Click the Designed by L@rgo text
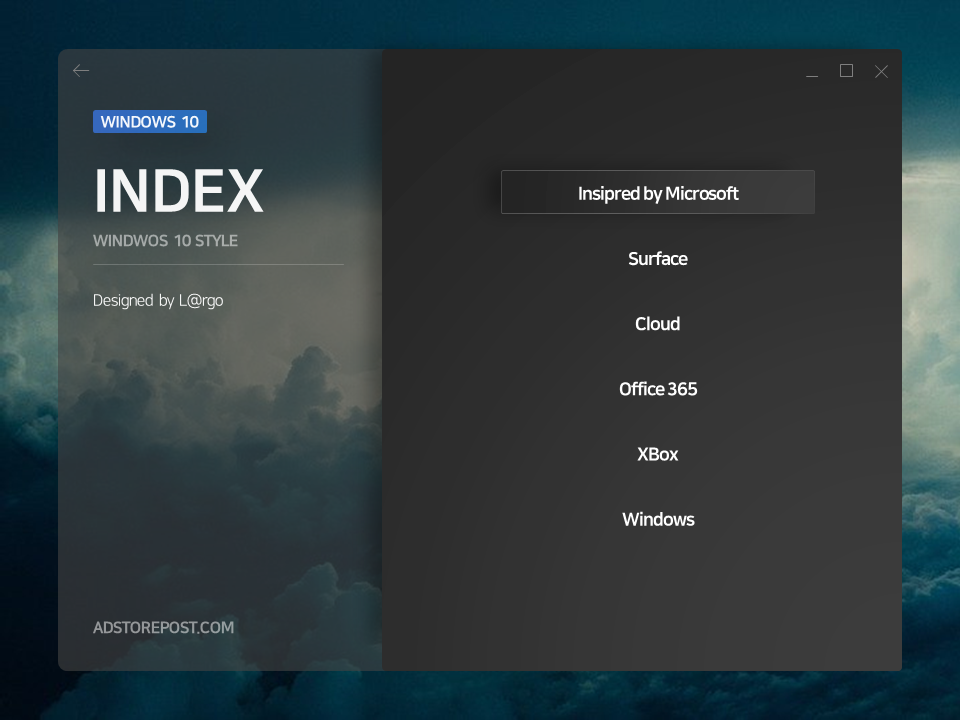Image resolution: width=960 pixels, height=720 pixels. (158, 301)
